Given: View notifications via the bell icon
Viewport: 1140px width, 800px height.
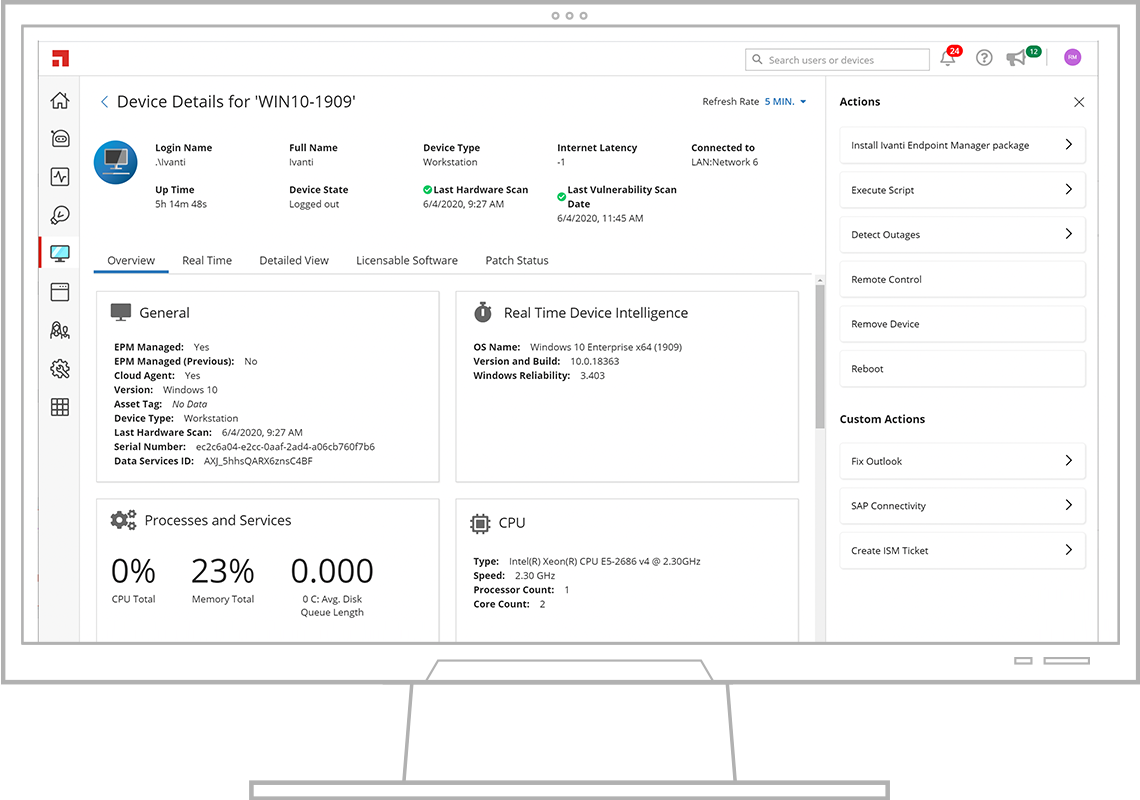Looking at the screenshot, I should tap(948, 59).
